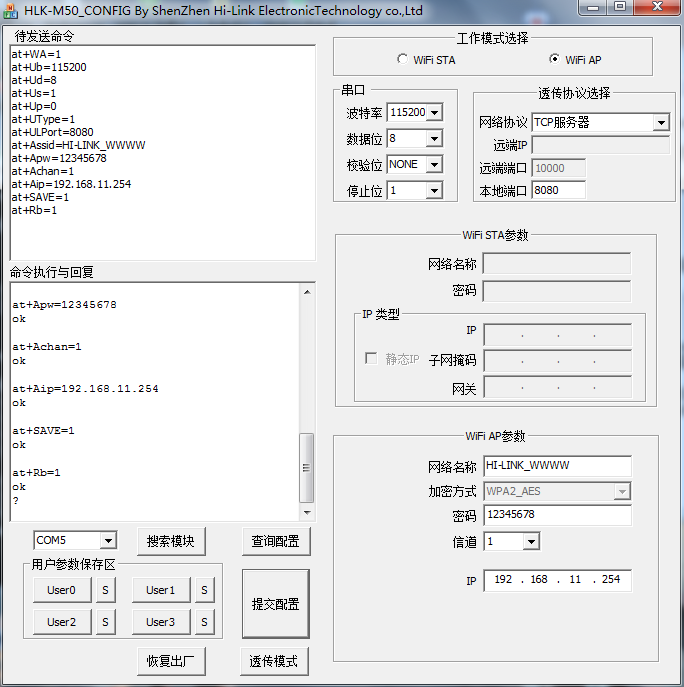This screenshot has width=684, height=687.
Task: Switch to transparent transmission mode
Action: coord(275,661)
